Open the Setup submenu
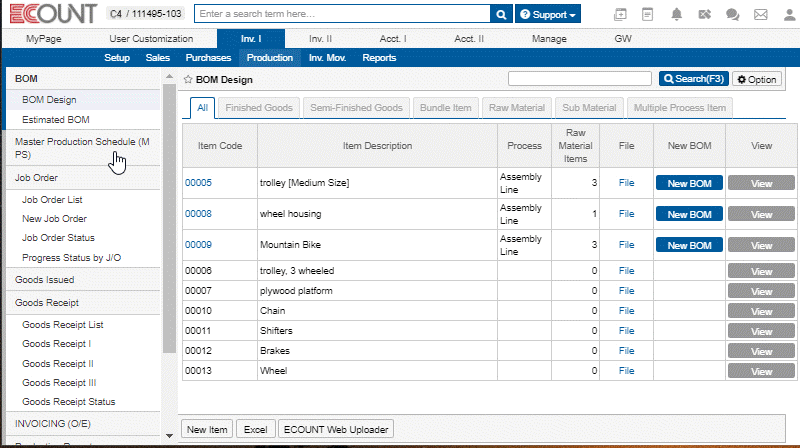Viewport: 800px width, 448px height. [x=117, y=58]
